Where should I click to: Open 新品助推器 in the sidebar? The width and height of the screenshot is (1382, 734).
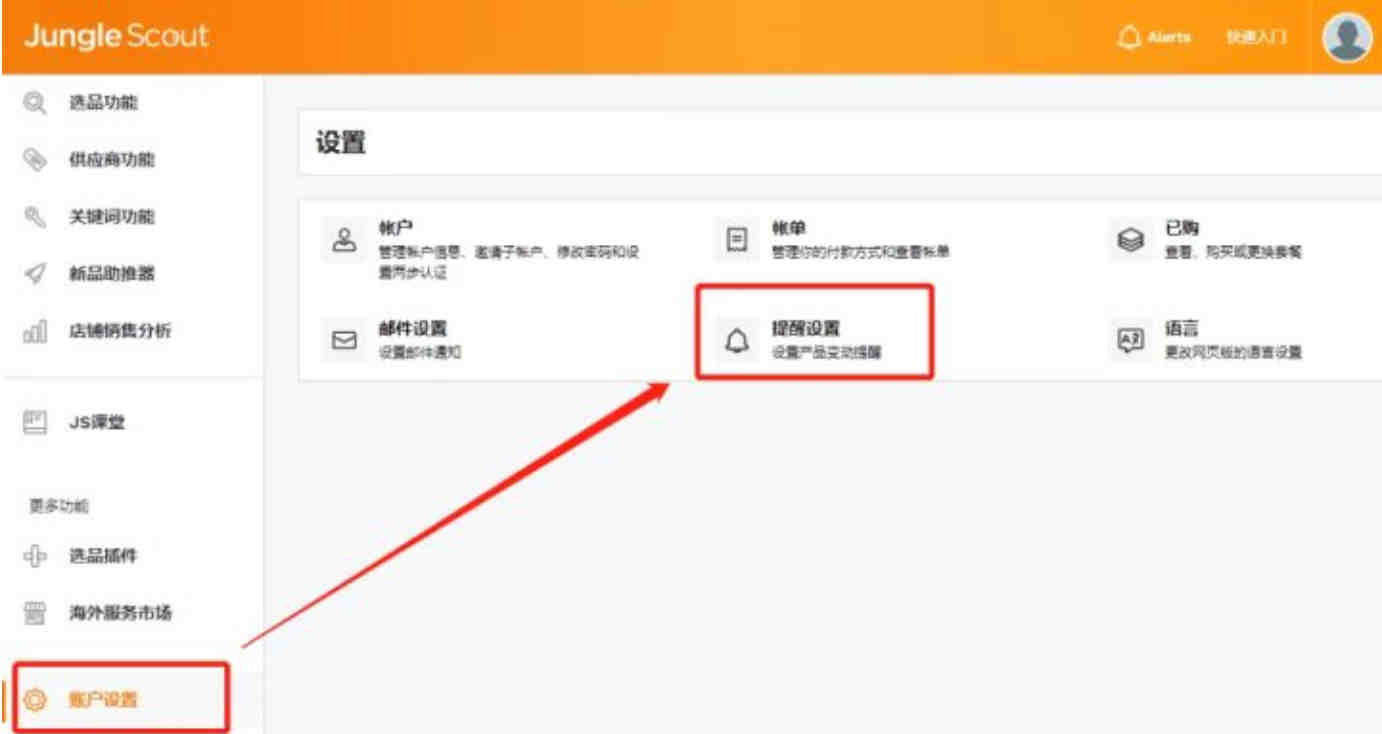111,274
